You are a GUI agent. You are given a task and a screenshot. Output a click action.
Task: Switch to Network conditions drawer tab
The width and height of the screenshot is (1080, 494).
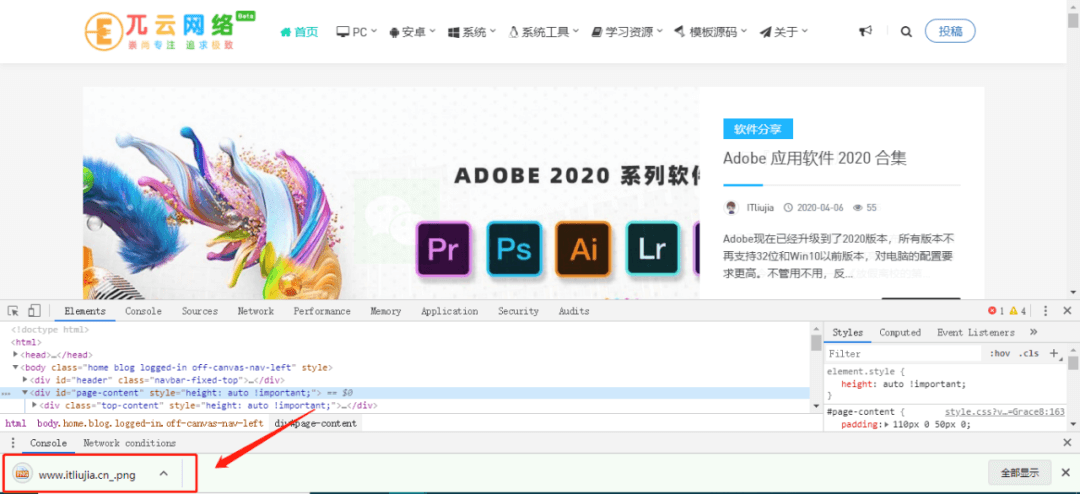pyautogui.click(x=129, y=443)
